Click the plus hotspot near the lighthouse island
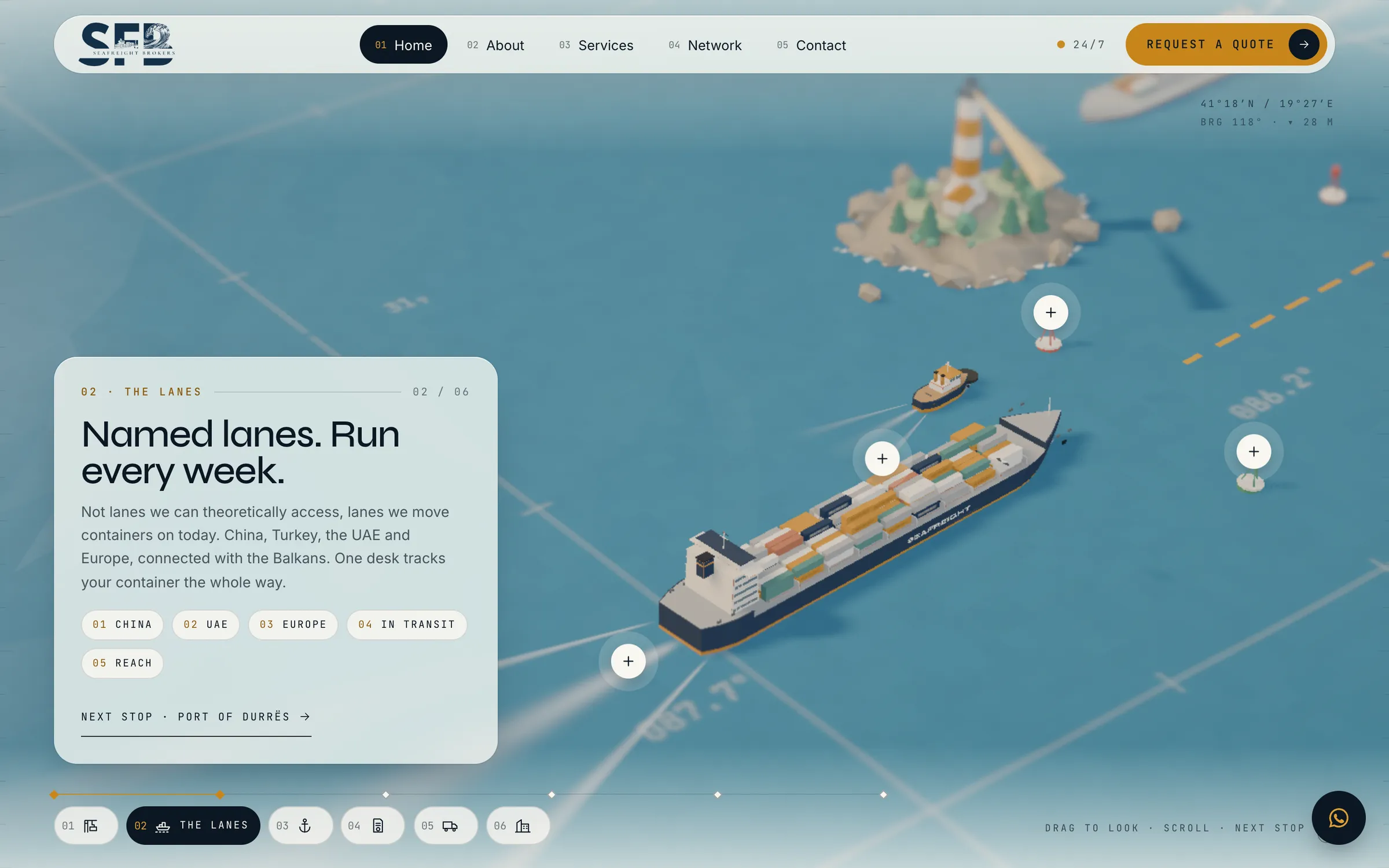The height and width of the screenshot is (868, 1389). tap(1050, 312)
